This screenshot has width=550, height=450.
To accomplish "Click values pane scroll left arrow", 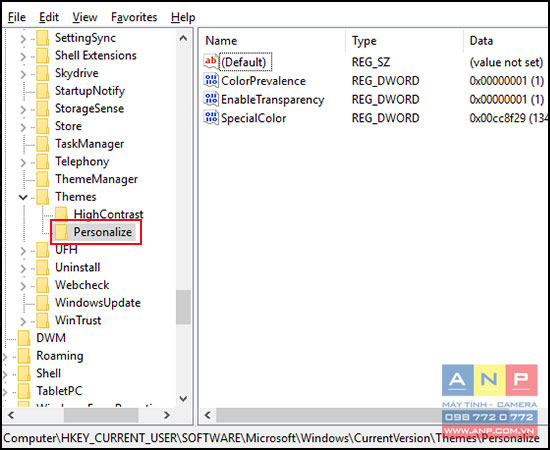I will pyautogui.click(x=208, y=415).
